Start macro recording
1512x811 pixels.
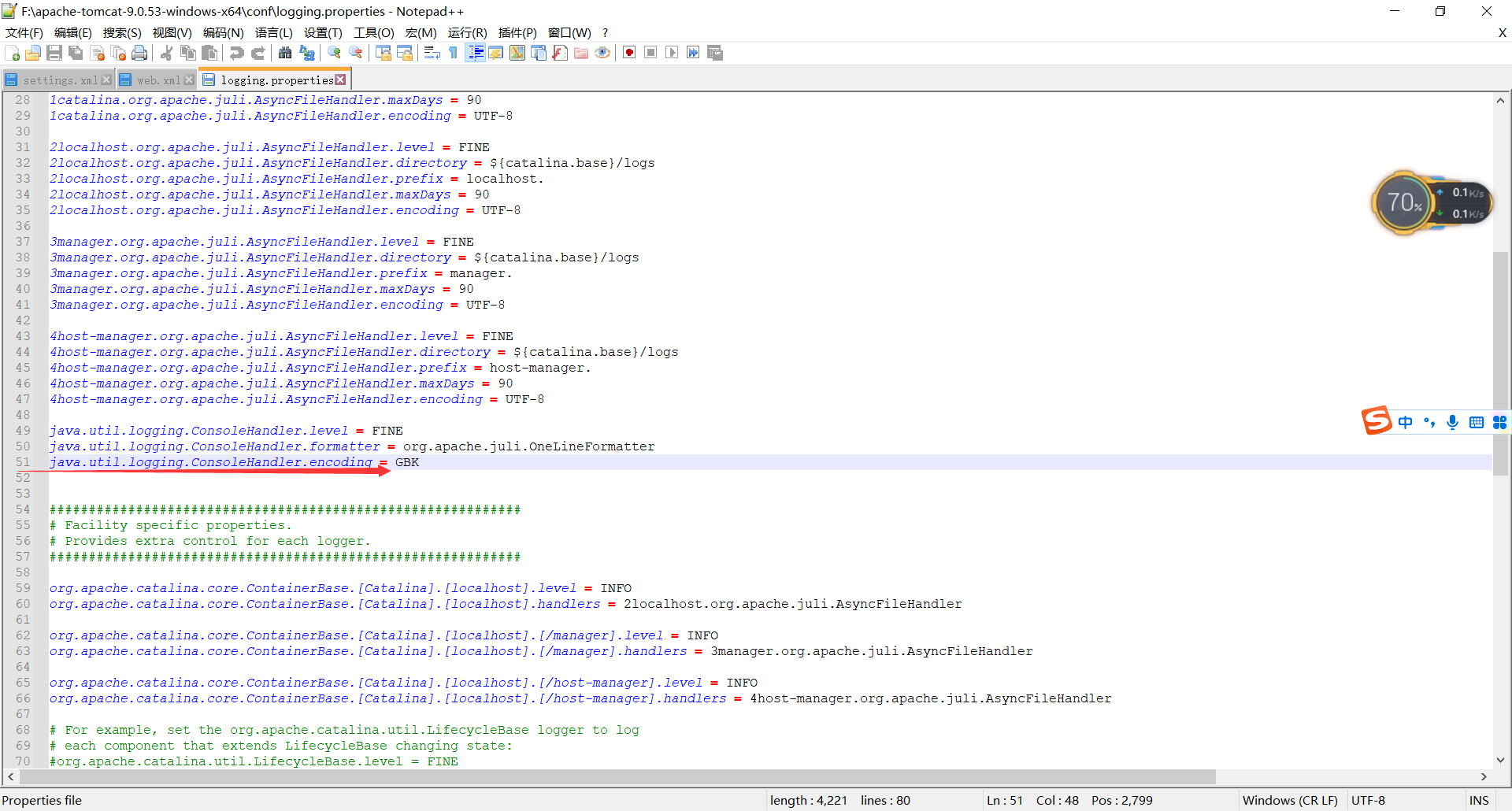tap(629, 53)
